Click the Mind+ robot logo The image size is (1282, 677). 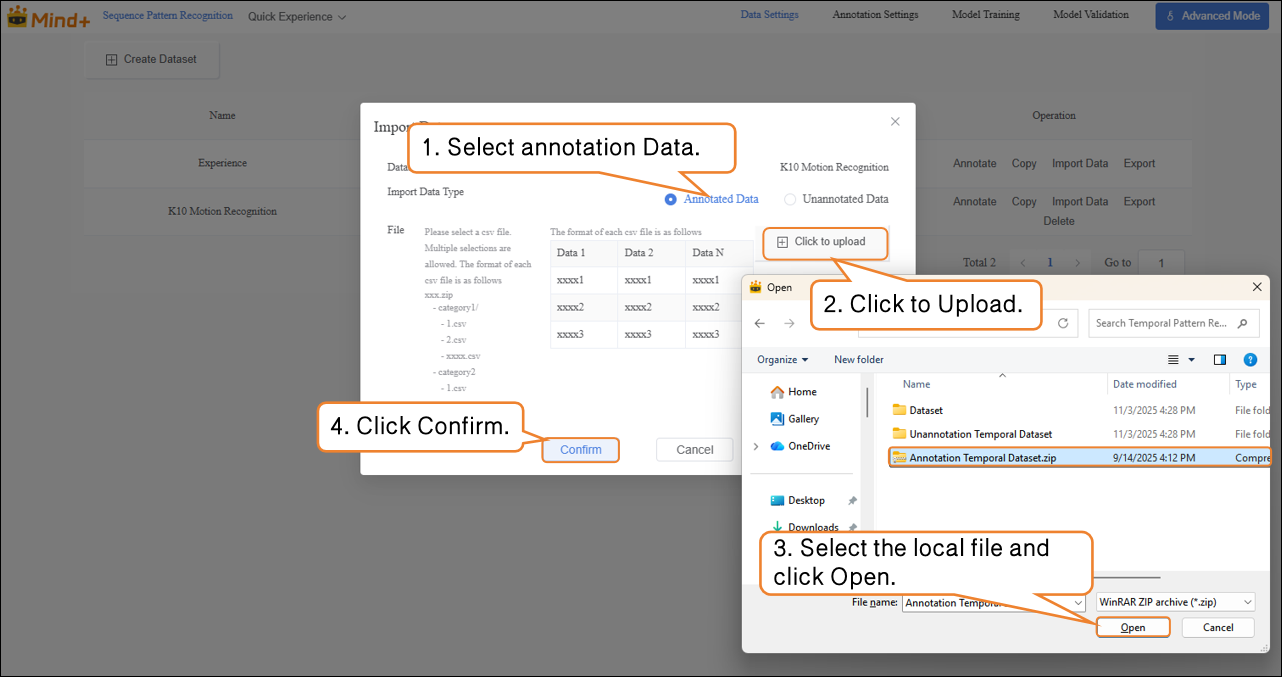(17, 17)
